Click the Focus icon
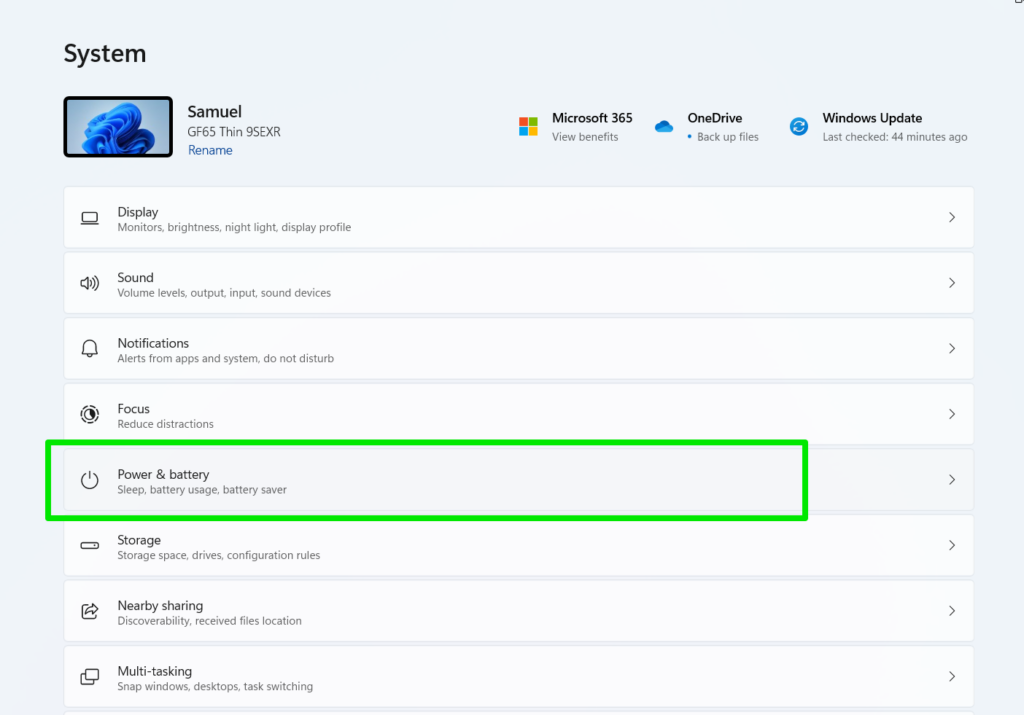 tap(89, 414)
